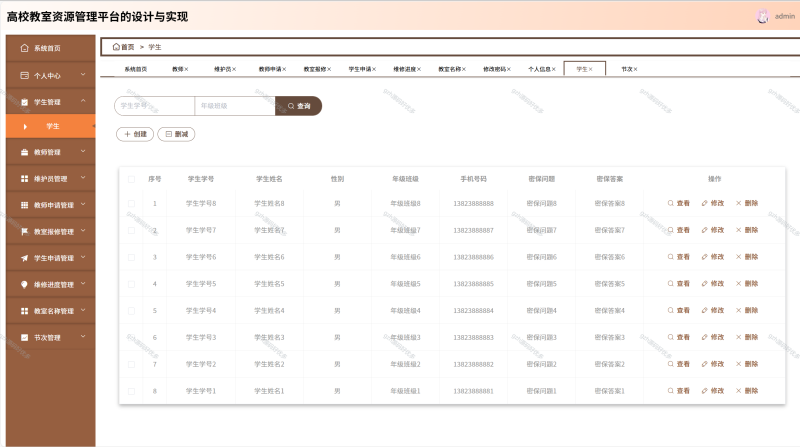Open the 学生 submenu item in sidebar
Screen dimensions: 800x447
click(x=51, y=127)
